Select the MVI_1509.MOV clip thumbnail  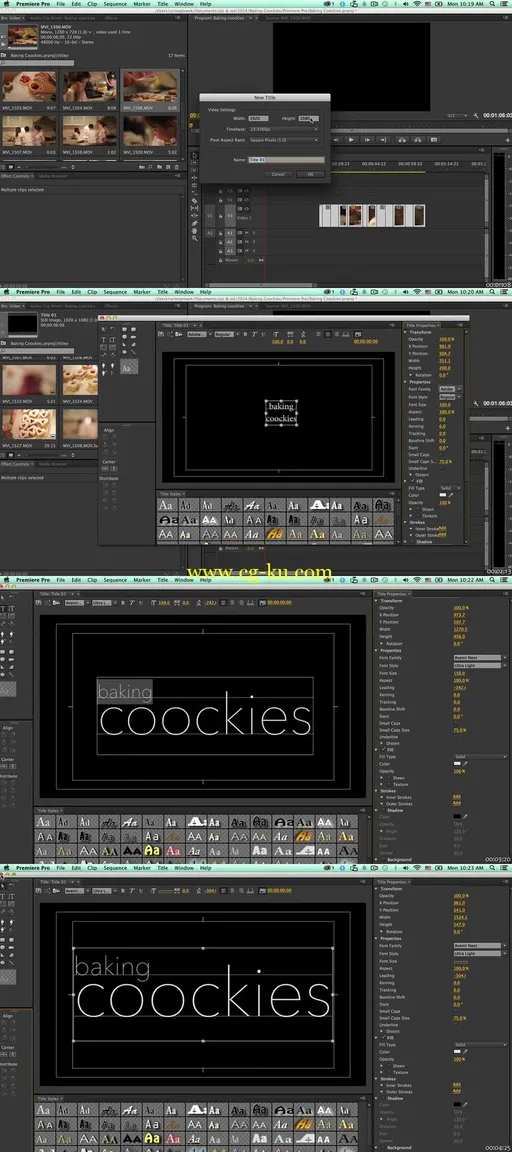pos(149,131)
